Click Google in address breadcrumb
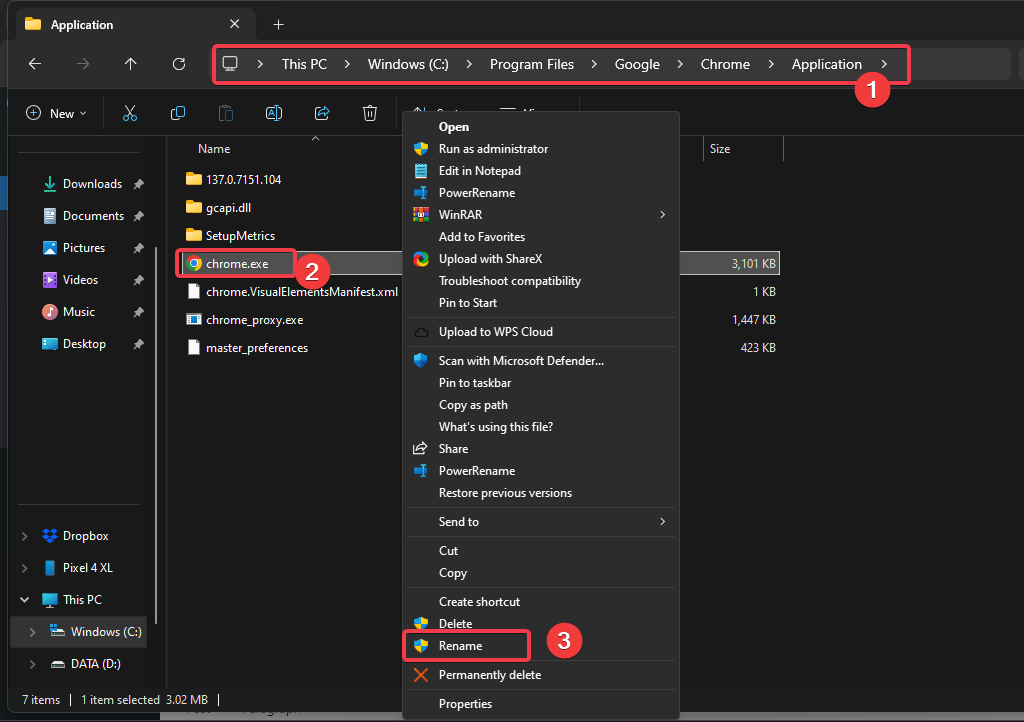 tap(637, 64)
